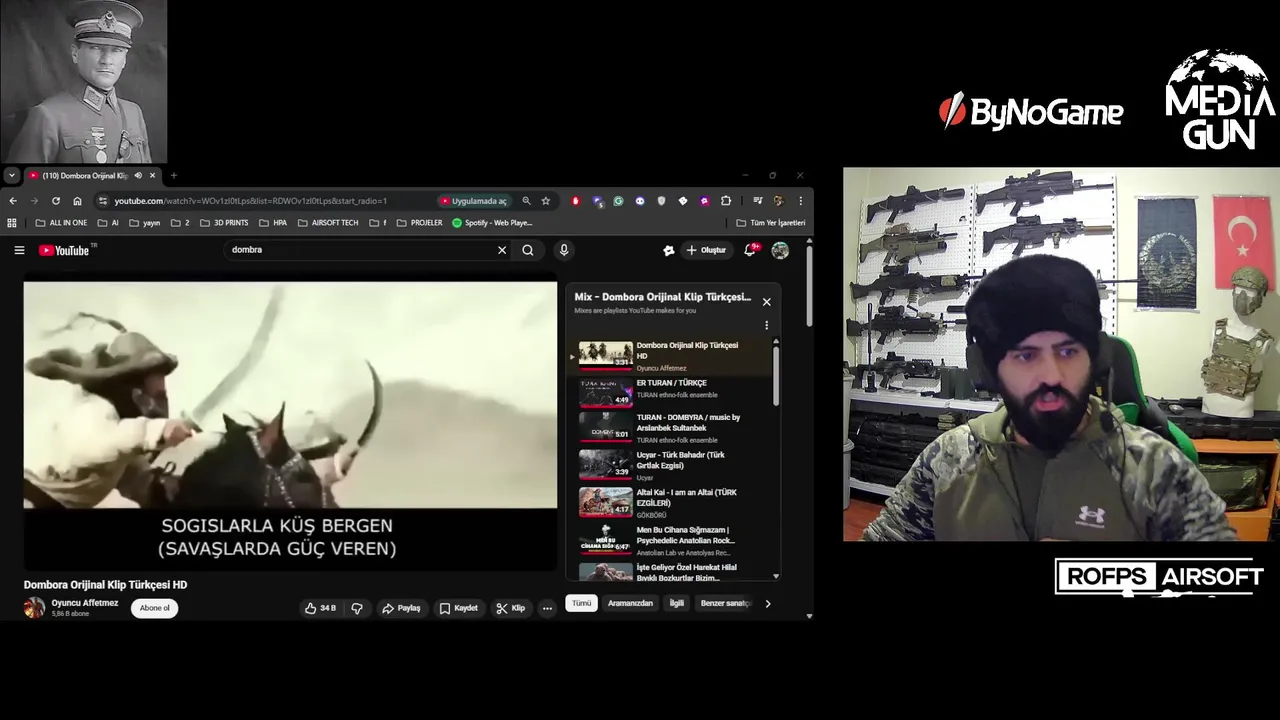Close the Mix playlist panel

(767, 302)
